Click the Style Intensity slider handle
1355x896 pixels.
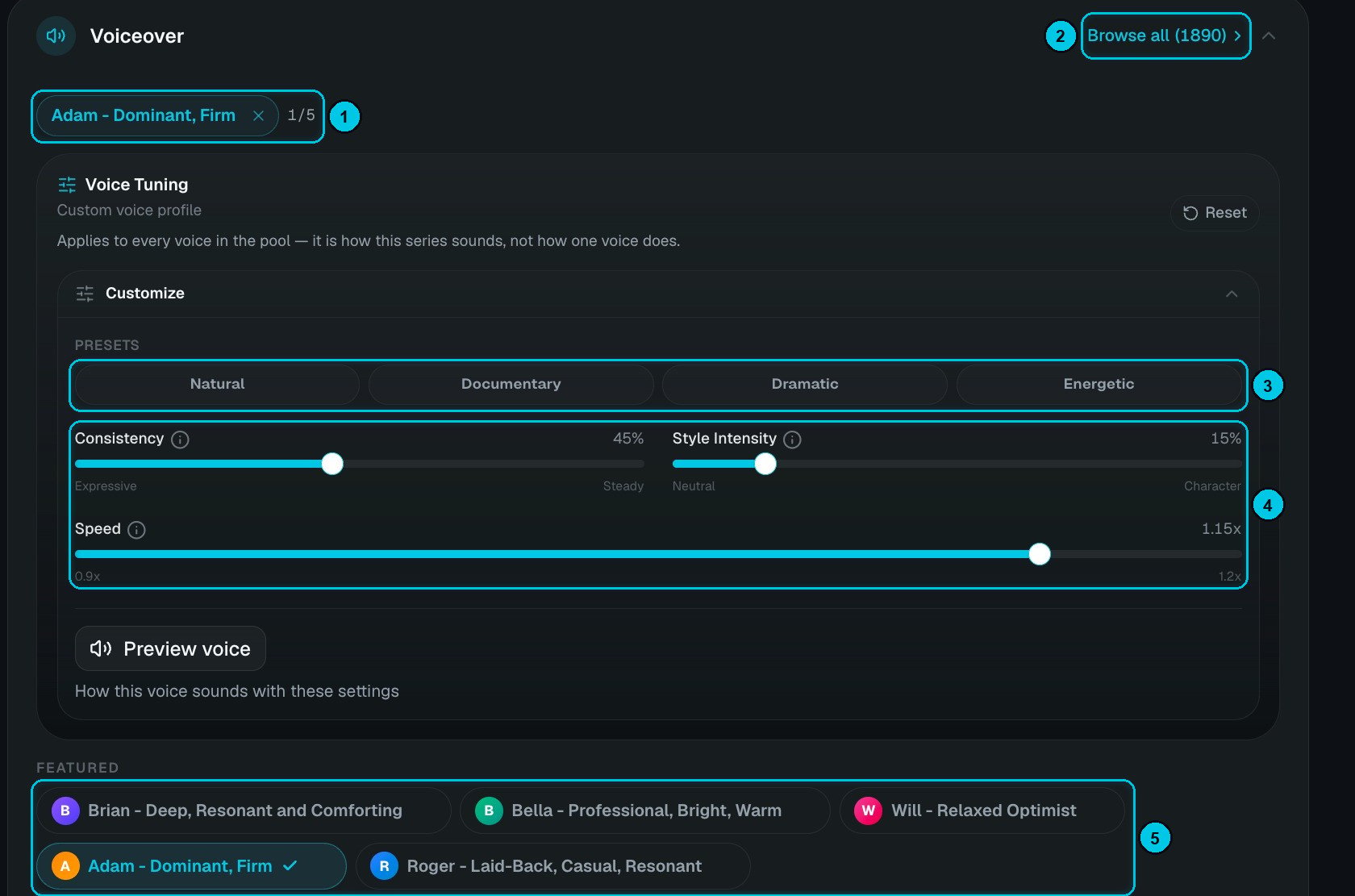[765, 464]
